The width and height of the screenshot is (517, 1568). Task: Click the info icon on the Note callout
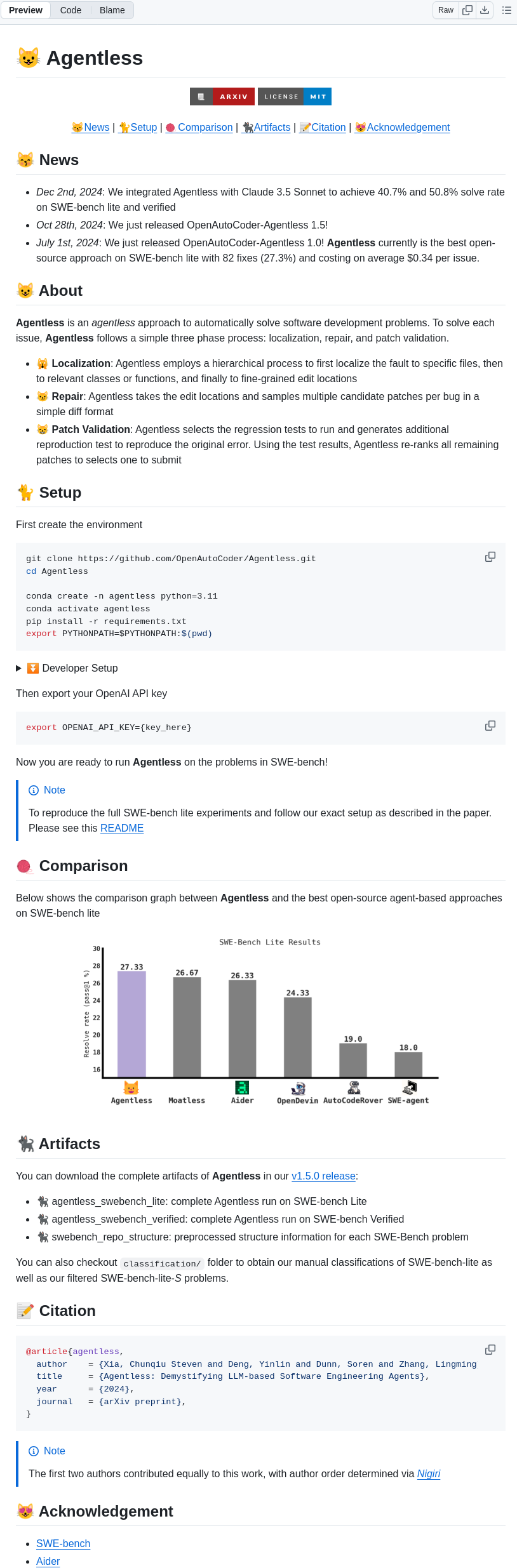[x=33, y=790]
